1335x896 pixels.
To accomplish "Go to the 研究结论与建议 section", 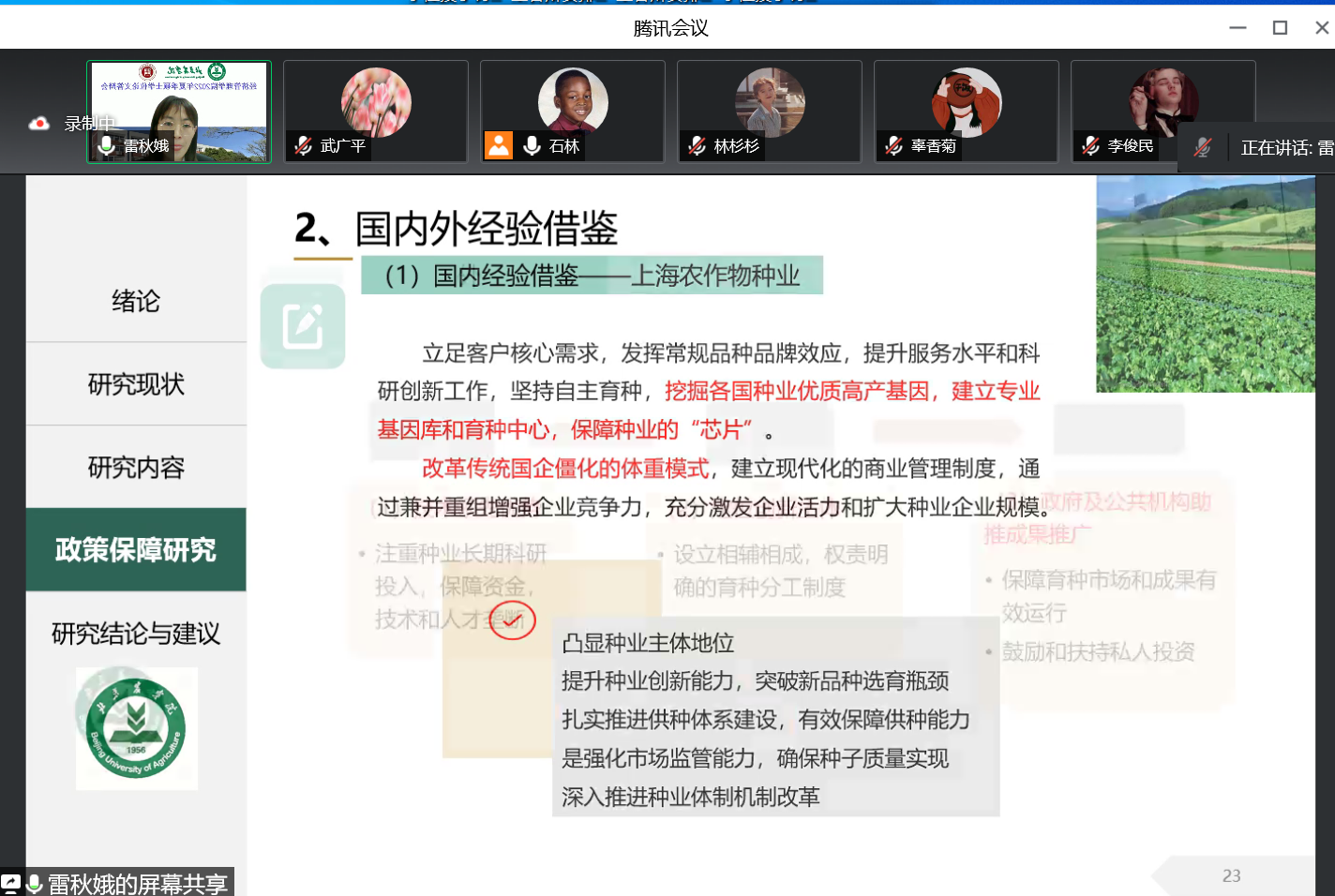I will click(x=136, y=634).
